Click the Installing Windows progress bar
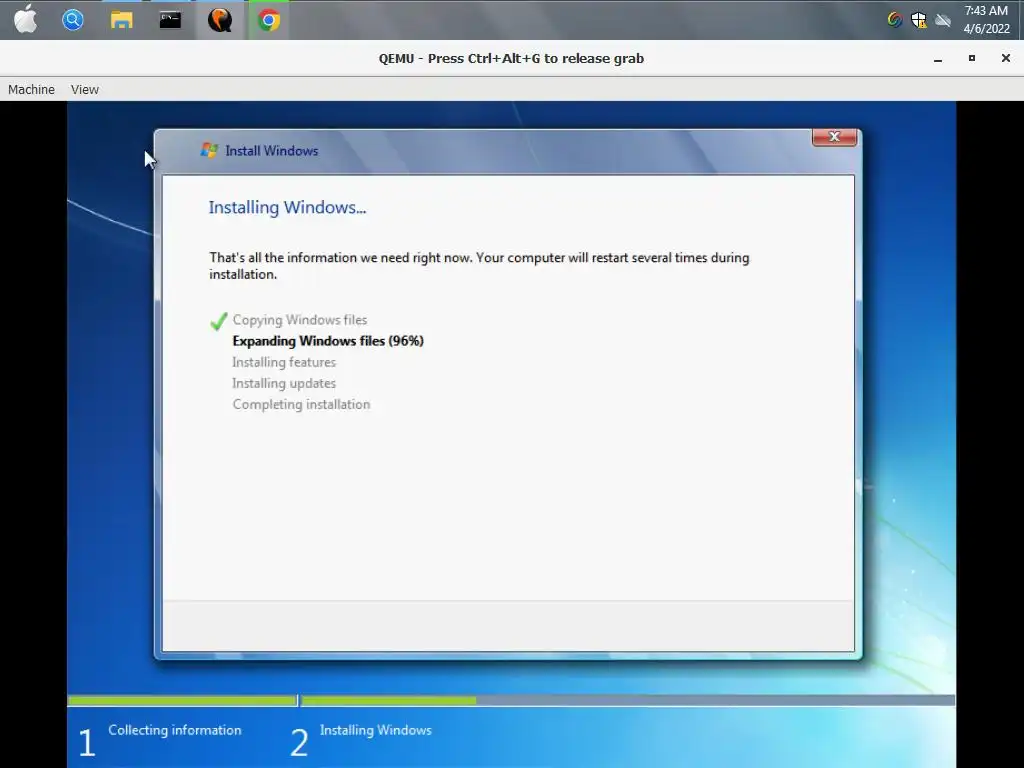The image size is (1024, 768). click(628, 700)
